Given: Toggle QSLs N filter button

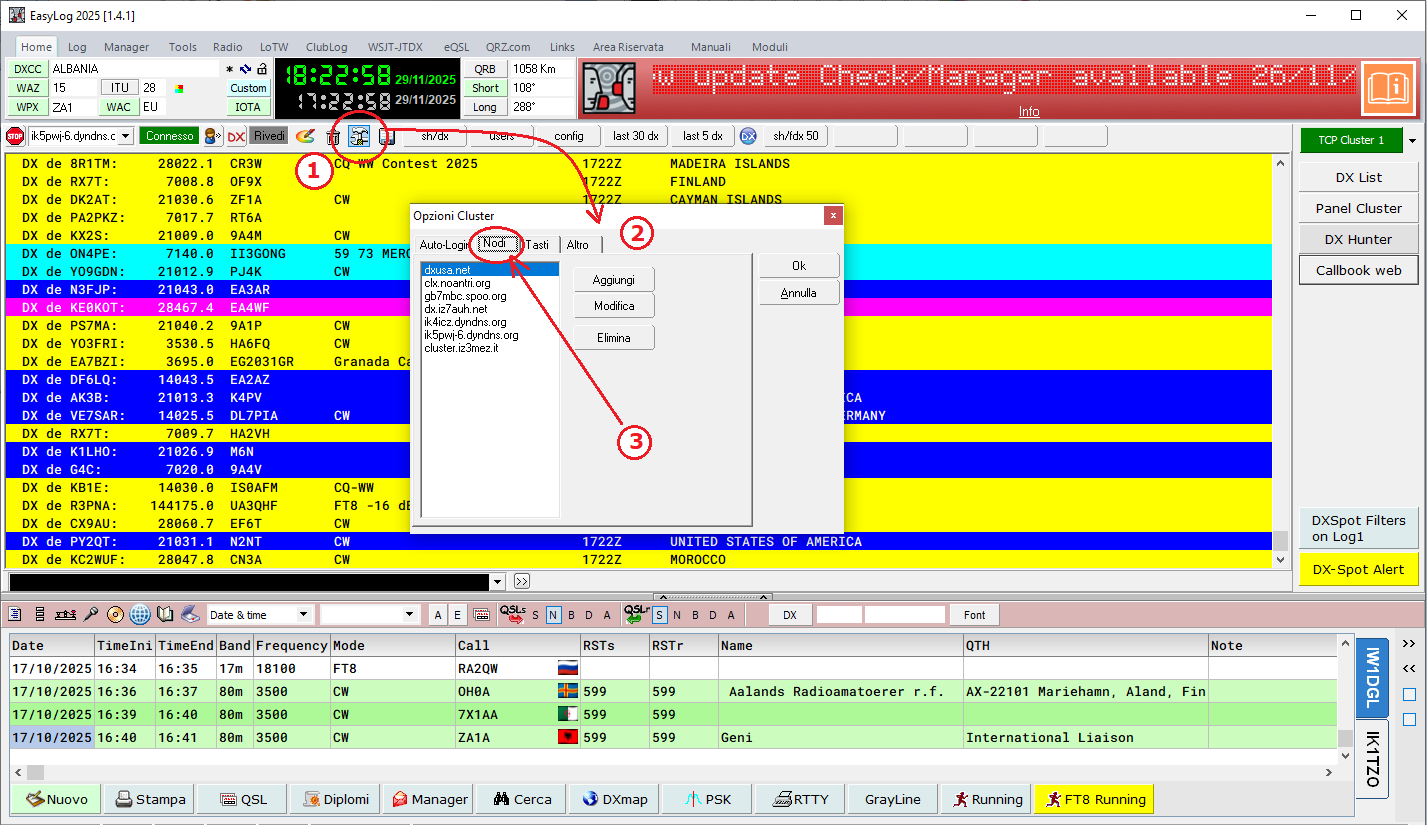Looking at the screenshot, I should point(553,615).
